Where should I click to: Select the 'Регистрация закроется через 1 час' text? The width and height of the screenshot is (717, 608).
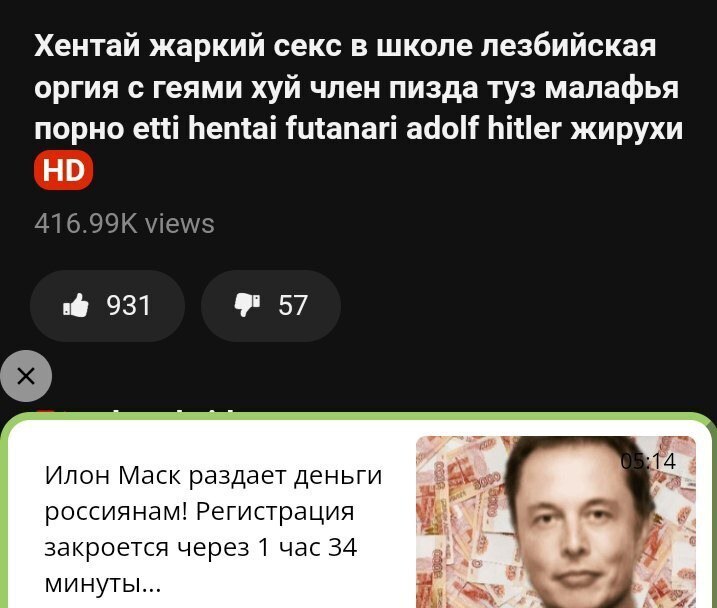pyautogui.click(x=200, y=529)
